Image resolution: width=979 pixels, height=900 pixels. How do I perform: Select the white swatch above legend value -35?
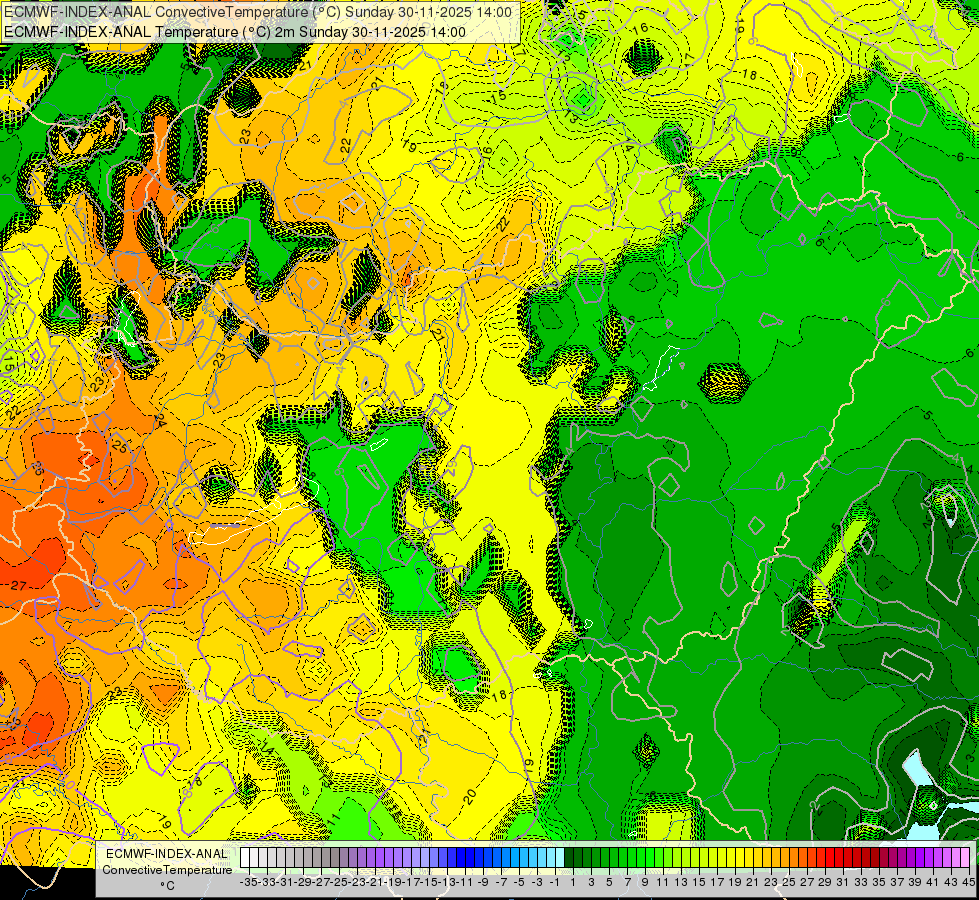[245, 857]
